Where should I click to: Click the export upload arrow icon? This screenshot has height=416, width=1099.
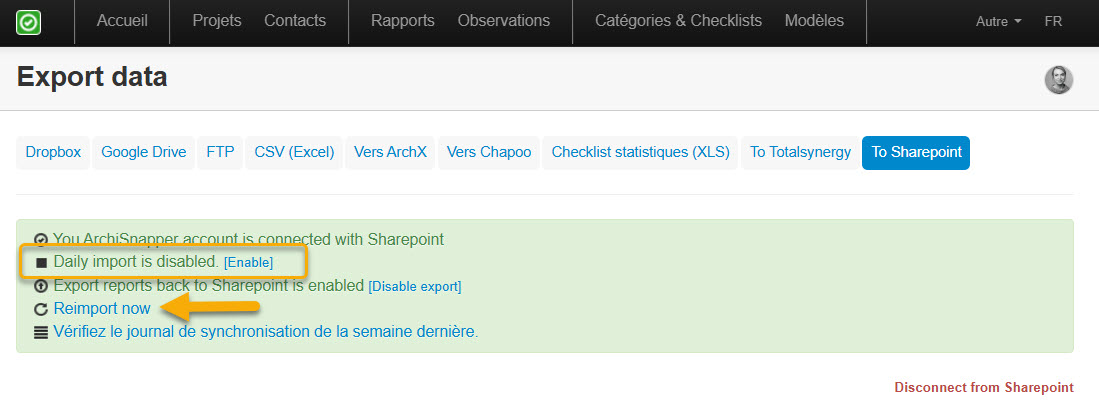coord(41,287)
